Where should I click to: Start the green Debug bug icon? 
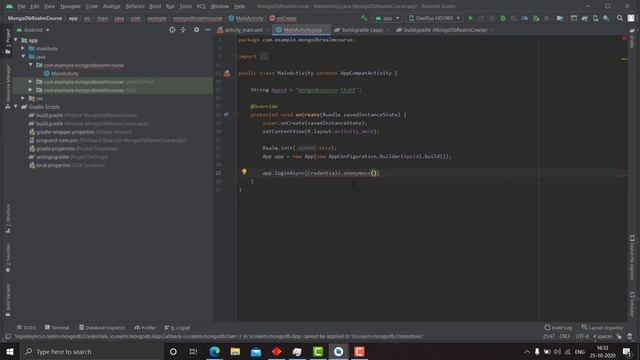(x=503, y=18)
